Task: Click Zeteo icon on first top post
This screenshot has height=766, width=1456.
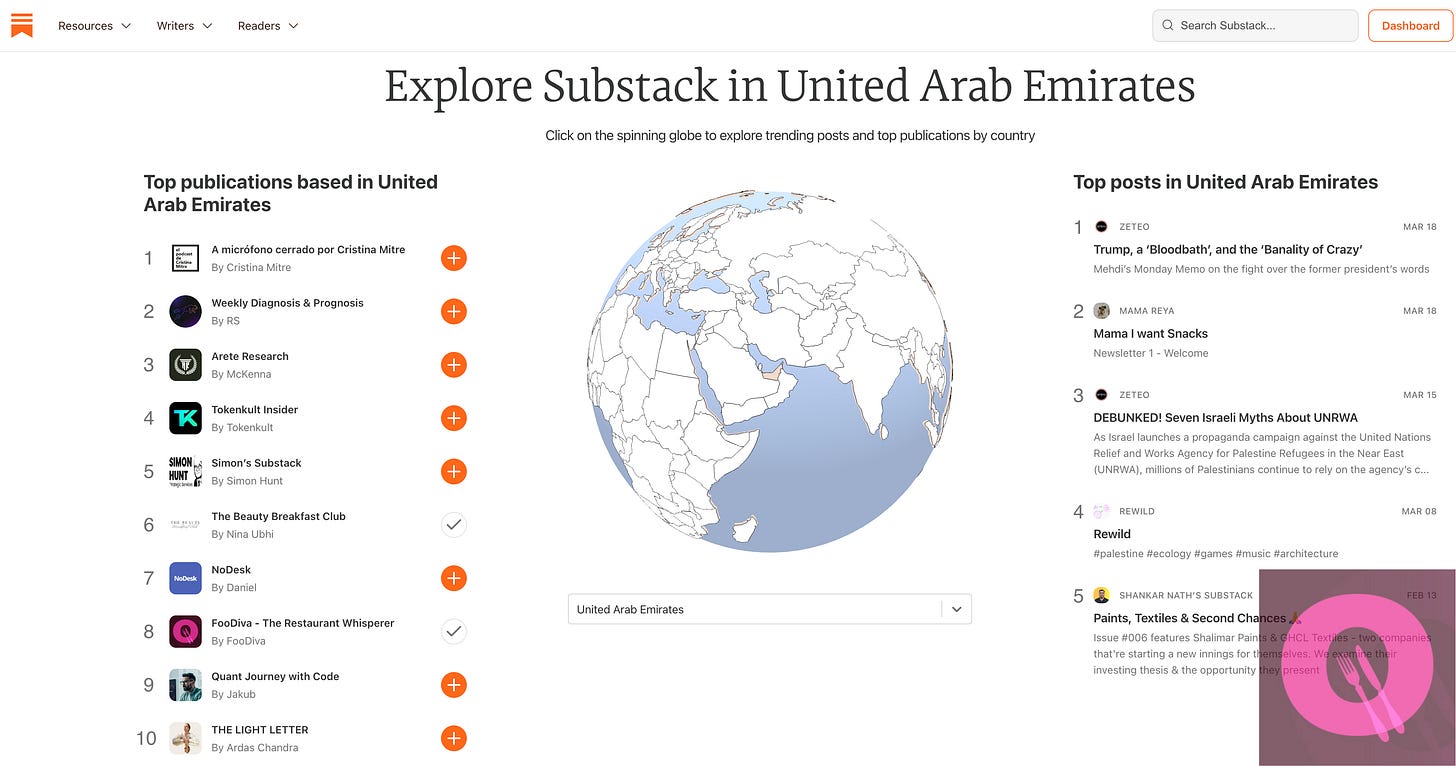Action: point(1101,227)
